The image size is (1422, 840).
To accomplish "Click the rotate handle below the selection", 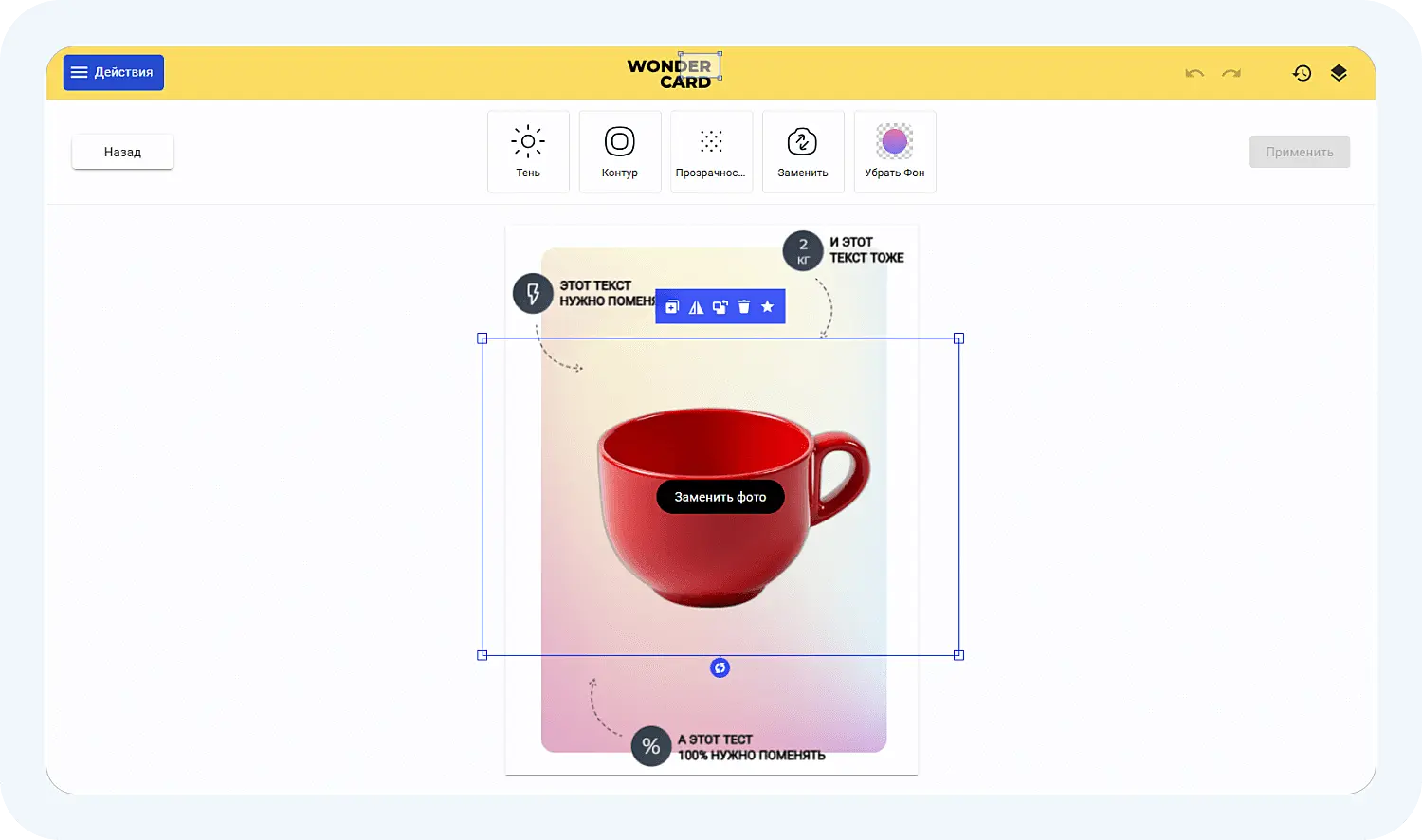I will tap(720, 667).
